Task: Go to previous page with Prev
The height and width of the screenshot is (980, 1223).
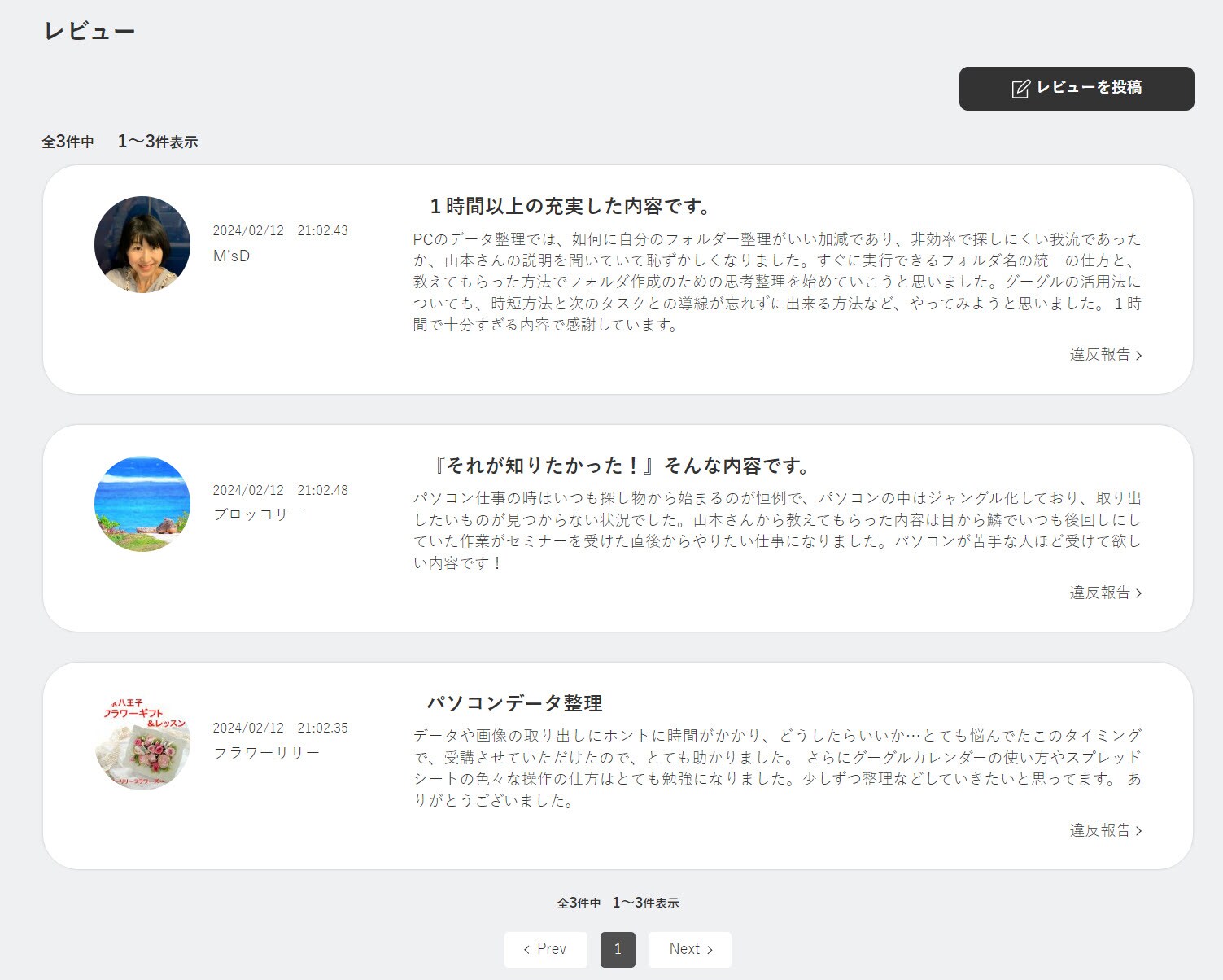Action: (x=545, y=949)
